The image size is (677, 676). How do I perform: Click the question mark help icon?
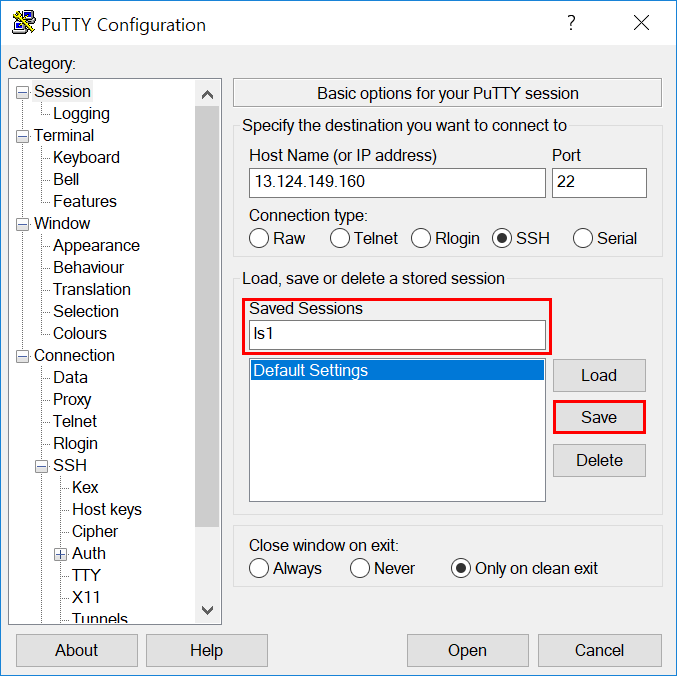(x=571, y=22)
